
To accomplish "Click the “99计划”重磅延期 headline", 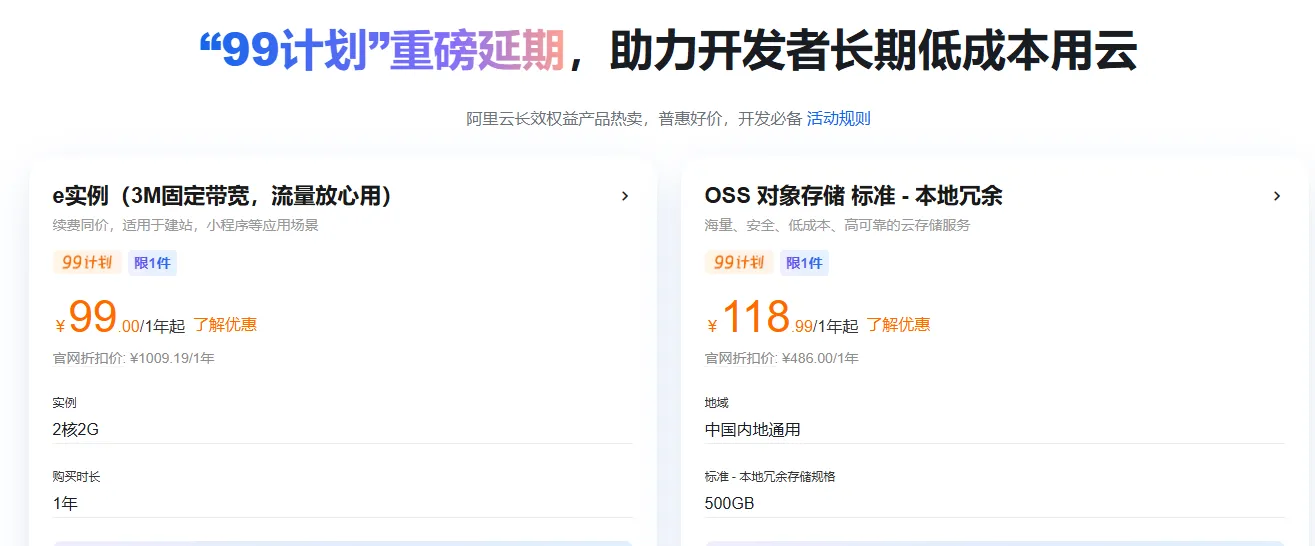I will (382, 51).
